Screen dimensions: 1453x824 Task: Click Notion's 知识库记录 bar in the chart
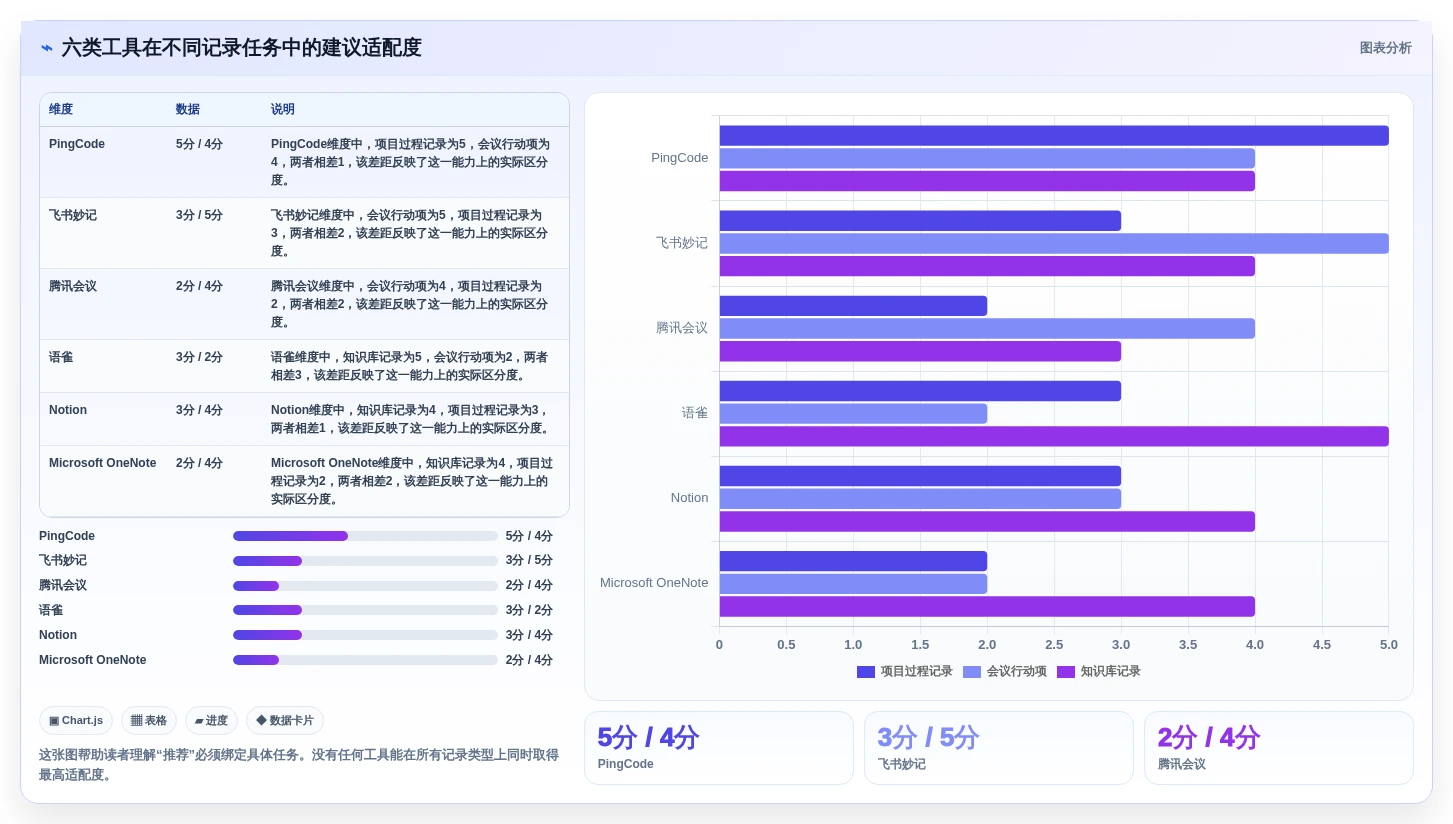[x=987, y=521]
